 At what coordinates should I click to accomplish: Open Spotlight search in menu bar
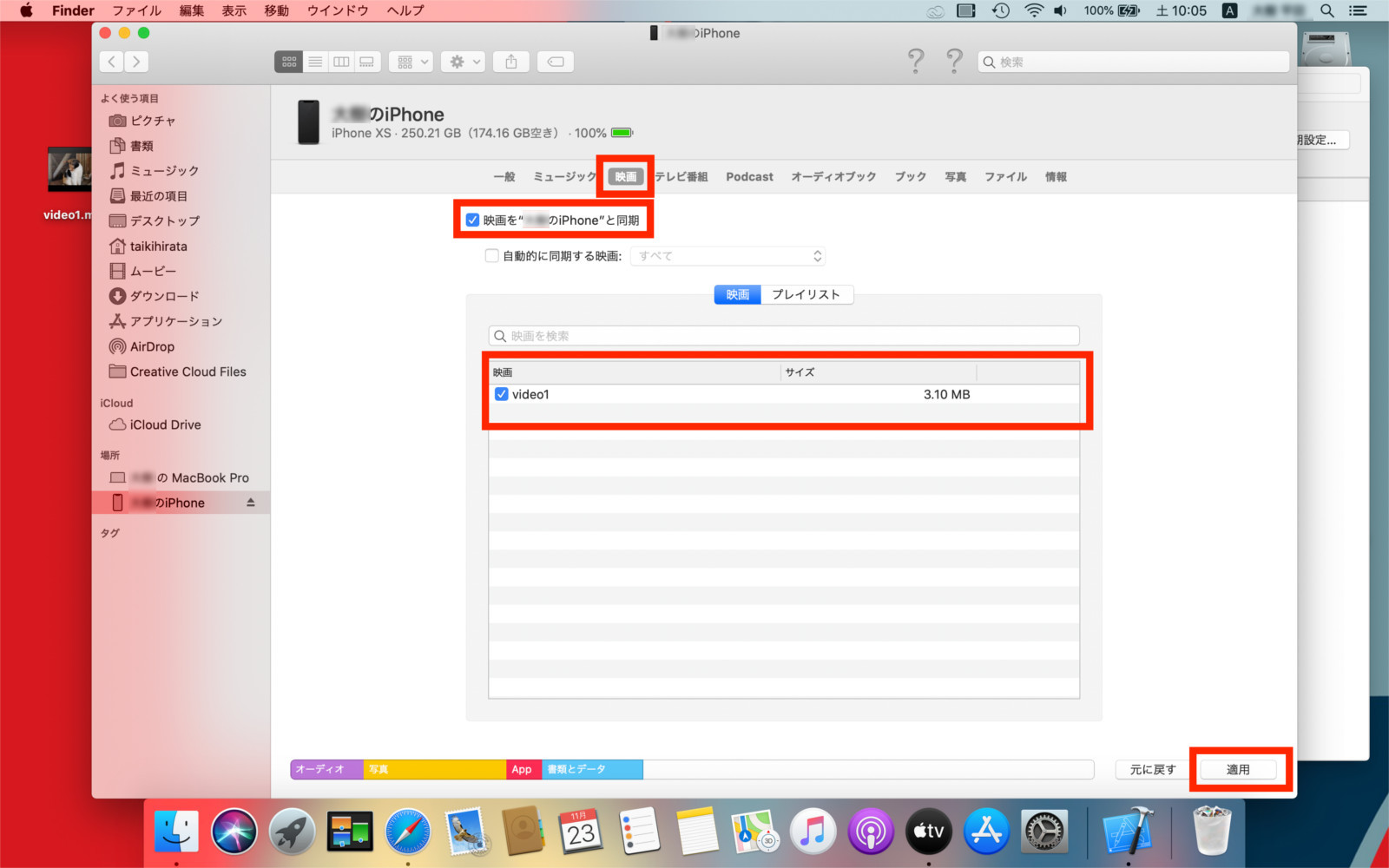1327,10
